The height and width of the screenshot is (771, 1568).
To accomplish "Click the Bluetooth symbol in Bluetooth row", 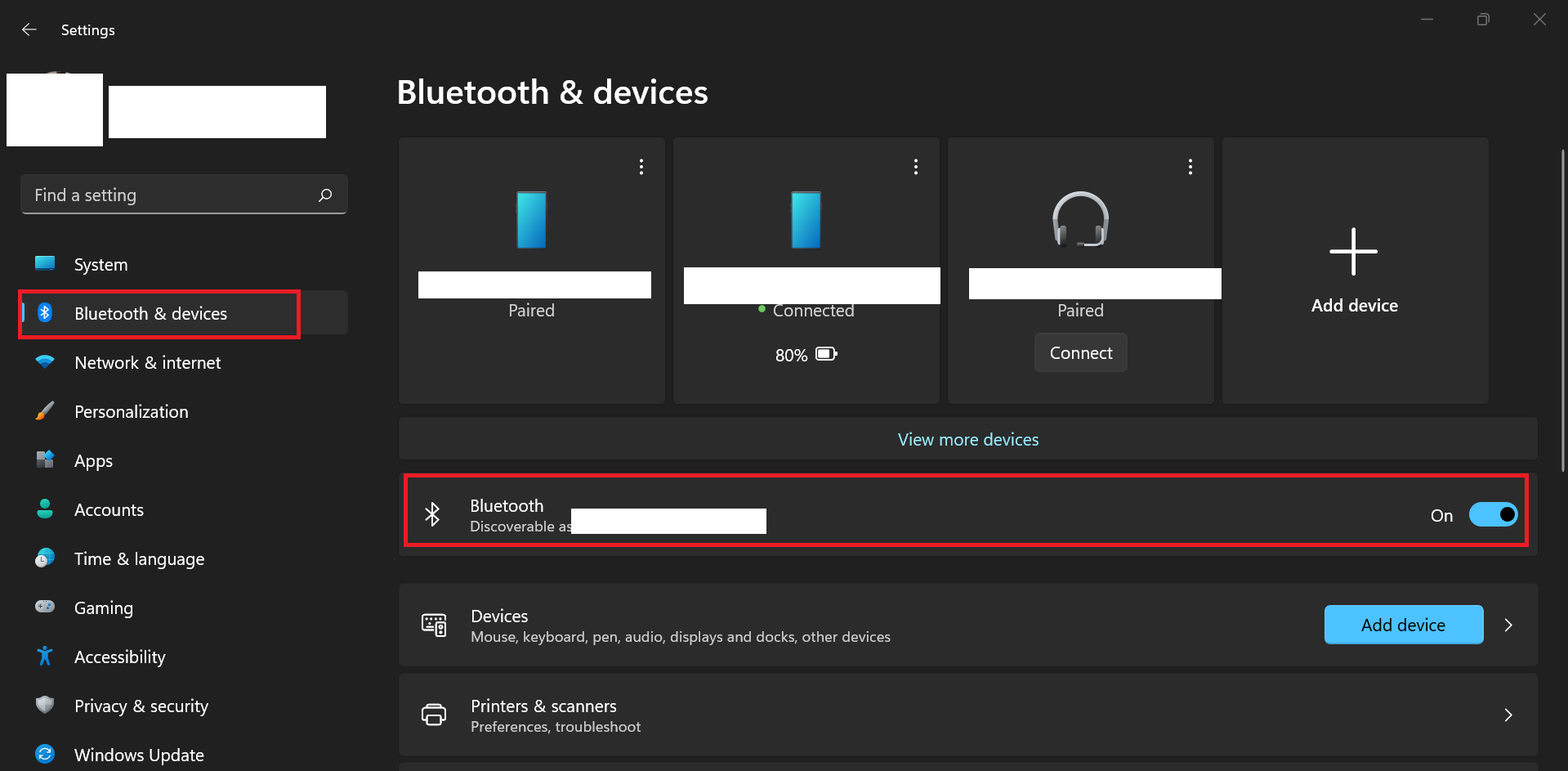I will 432,514.
